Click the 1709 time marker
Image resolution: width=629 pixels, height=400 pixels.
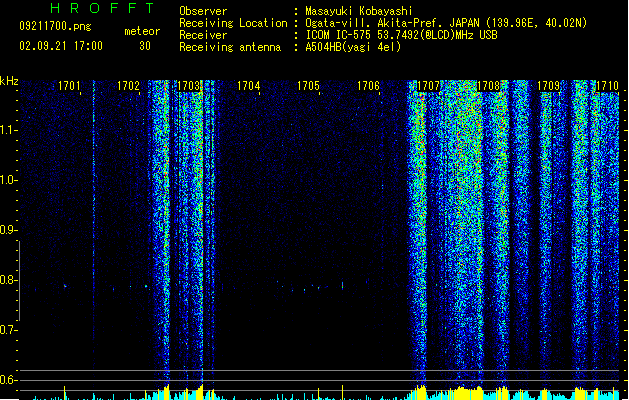pyautogui.click(x=548, y=86)
